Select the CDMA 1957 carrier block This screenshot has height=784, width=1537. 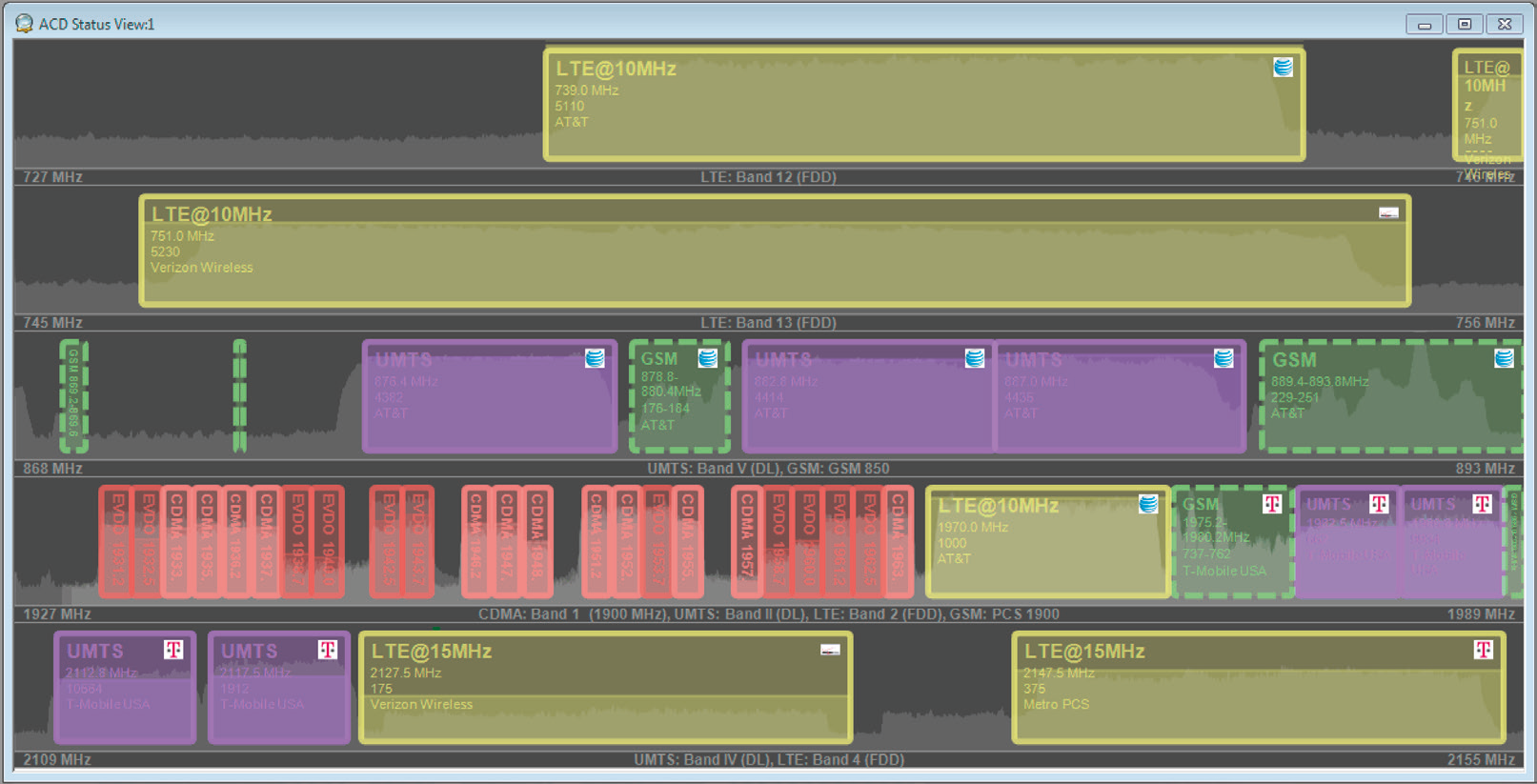pyautogui.click(x=747, y=542)
